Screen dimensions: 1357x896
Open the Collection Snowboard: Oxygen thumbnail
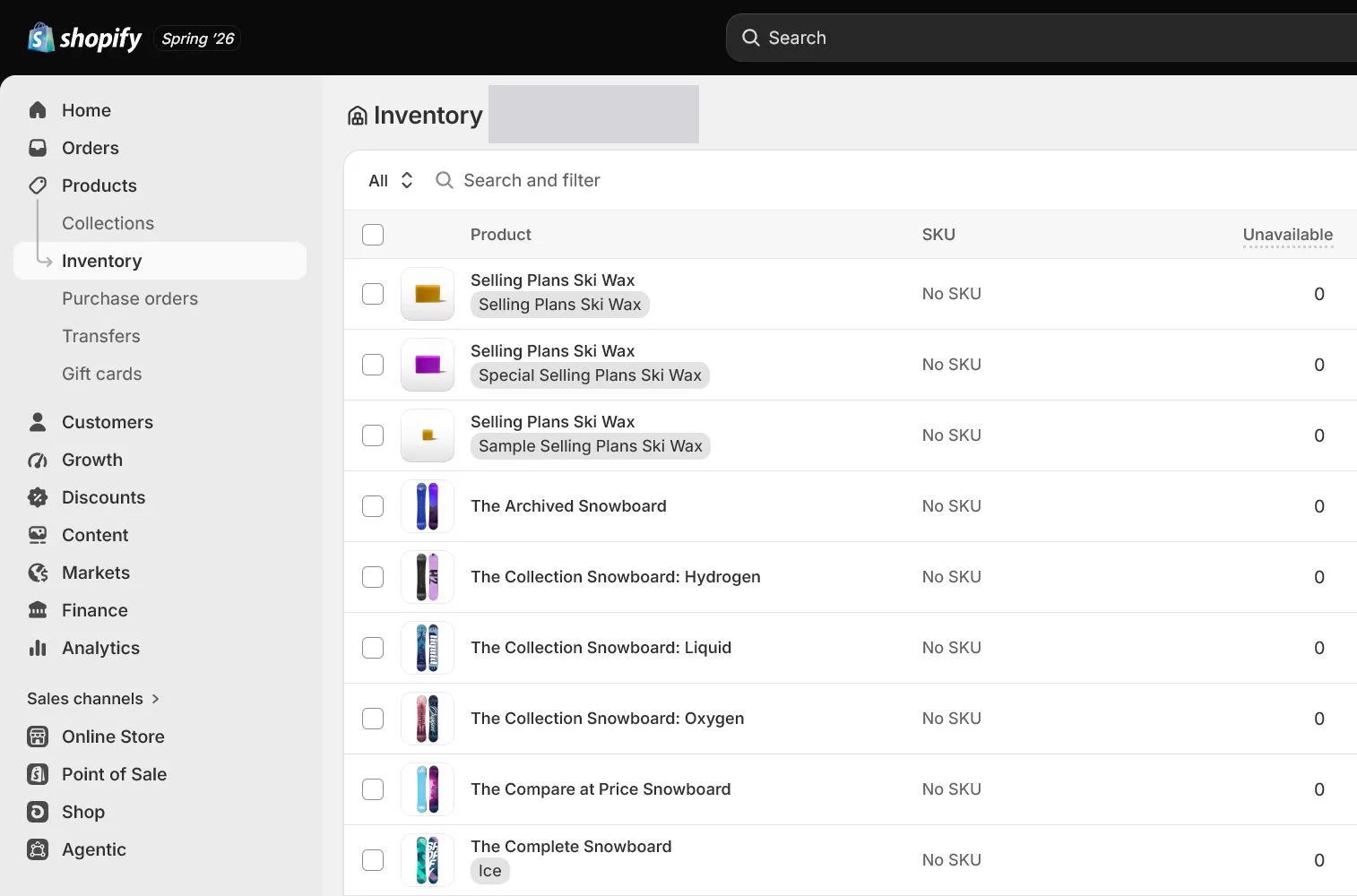click(x=428, y=719)
